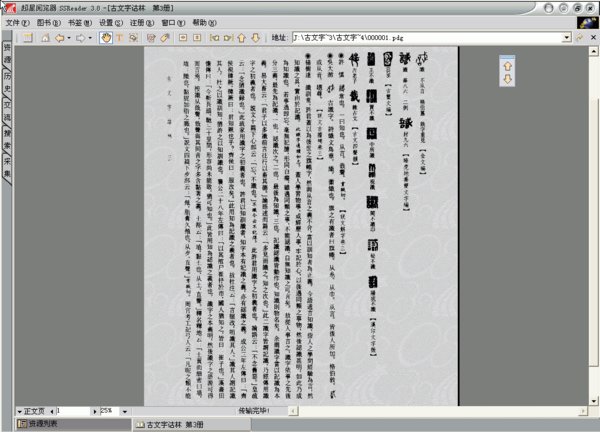Open the 设置 menu
Viewport: 600px width, 432px height.
[107, 21]
